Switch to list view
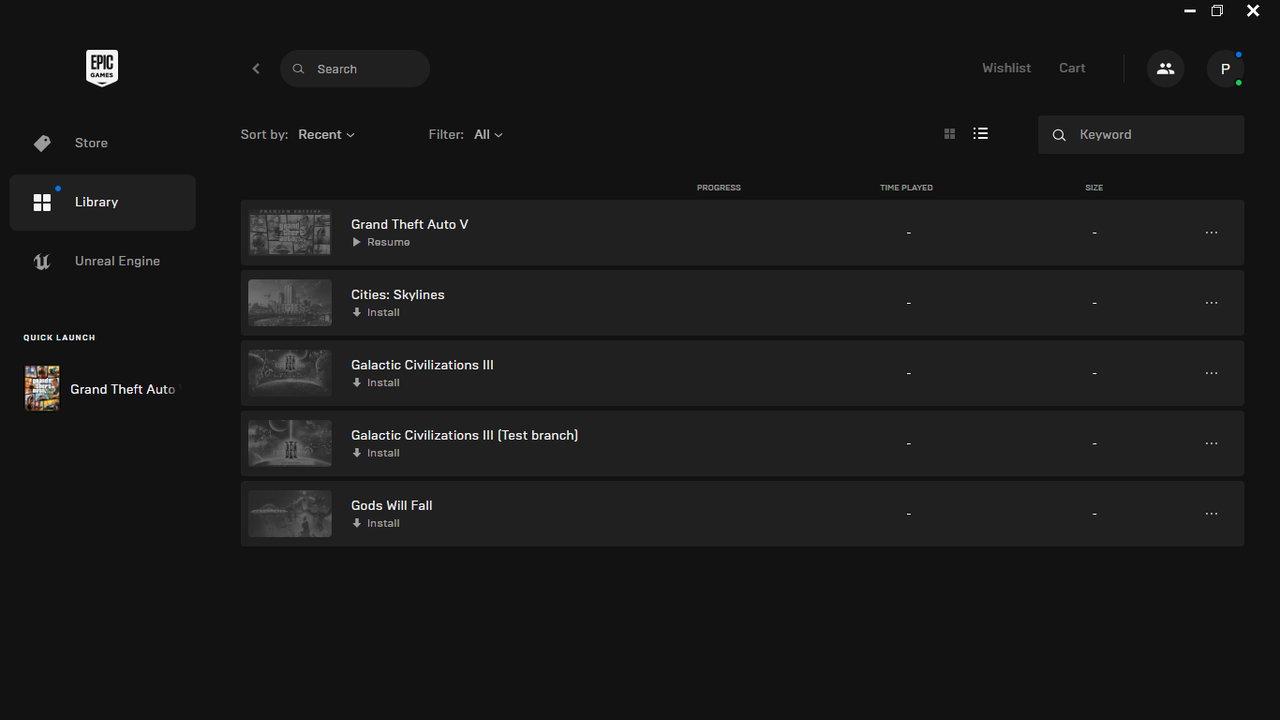This screenshot has height=720, width=1280. pos(980,133)
